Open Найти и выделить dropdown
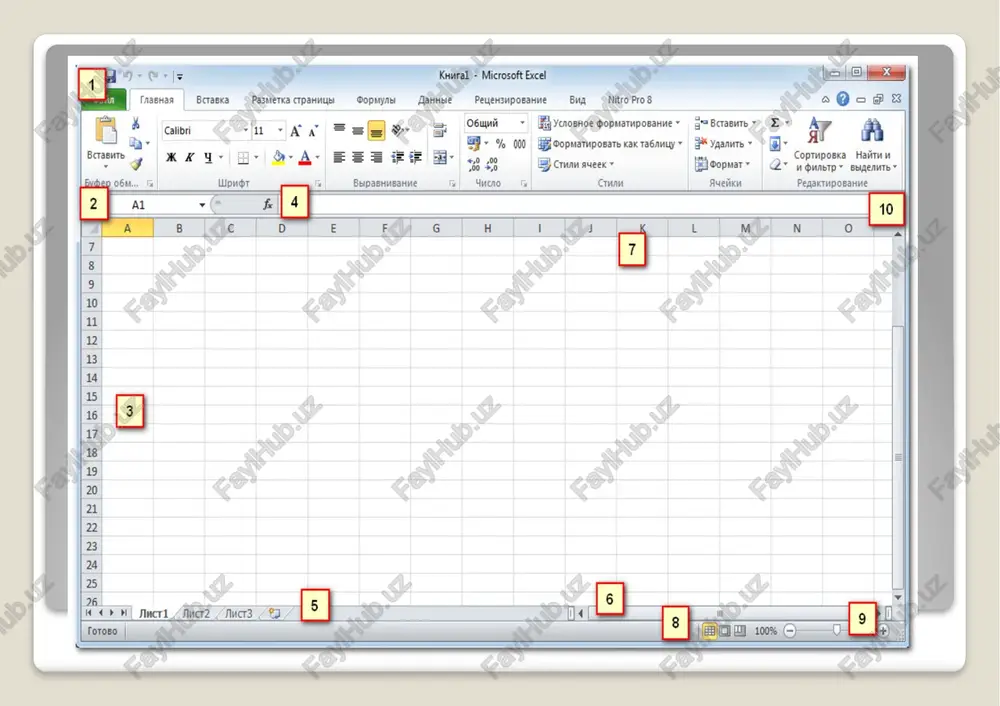1000x706 pixels. pyautogui.click(x=873, y=144)
